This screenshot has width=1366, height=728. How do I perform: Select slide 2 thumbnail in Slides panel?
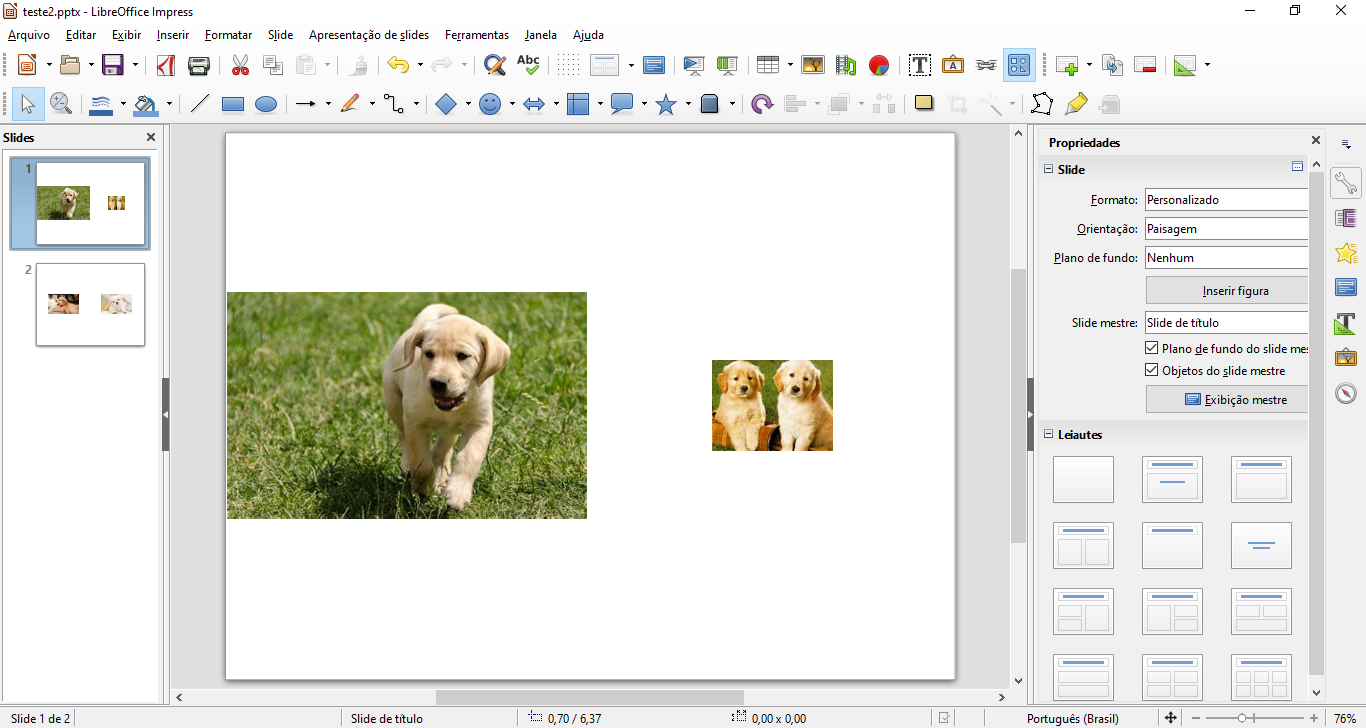[x=90, y=304]
